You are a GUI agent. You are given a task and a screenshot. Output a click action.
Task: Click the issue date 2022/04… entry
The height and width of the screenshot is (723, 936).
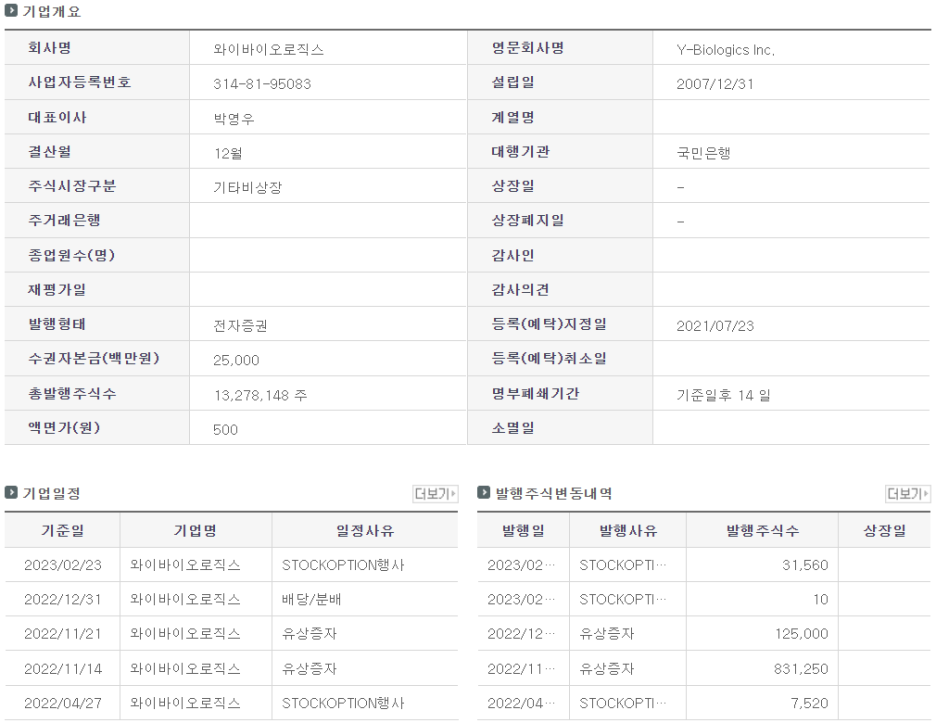(x=521, y=703)
